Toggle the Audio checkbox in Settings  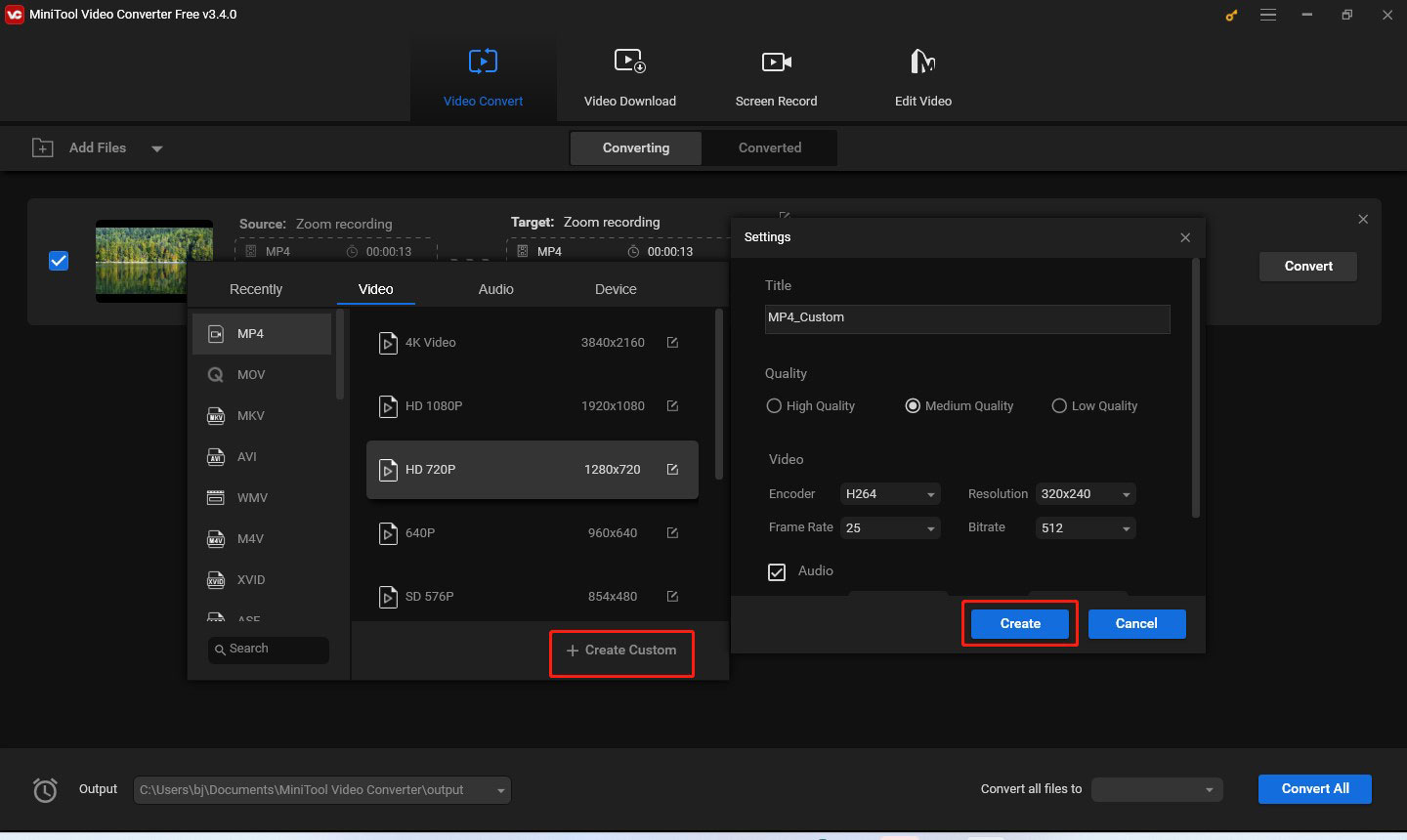click(777, 572)
